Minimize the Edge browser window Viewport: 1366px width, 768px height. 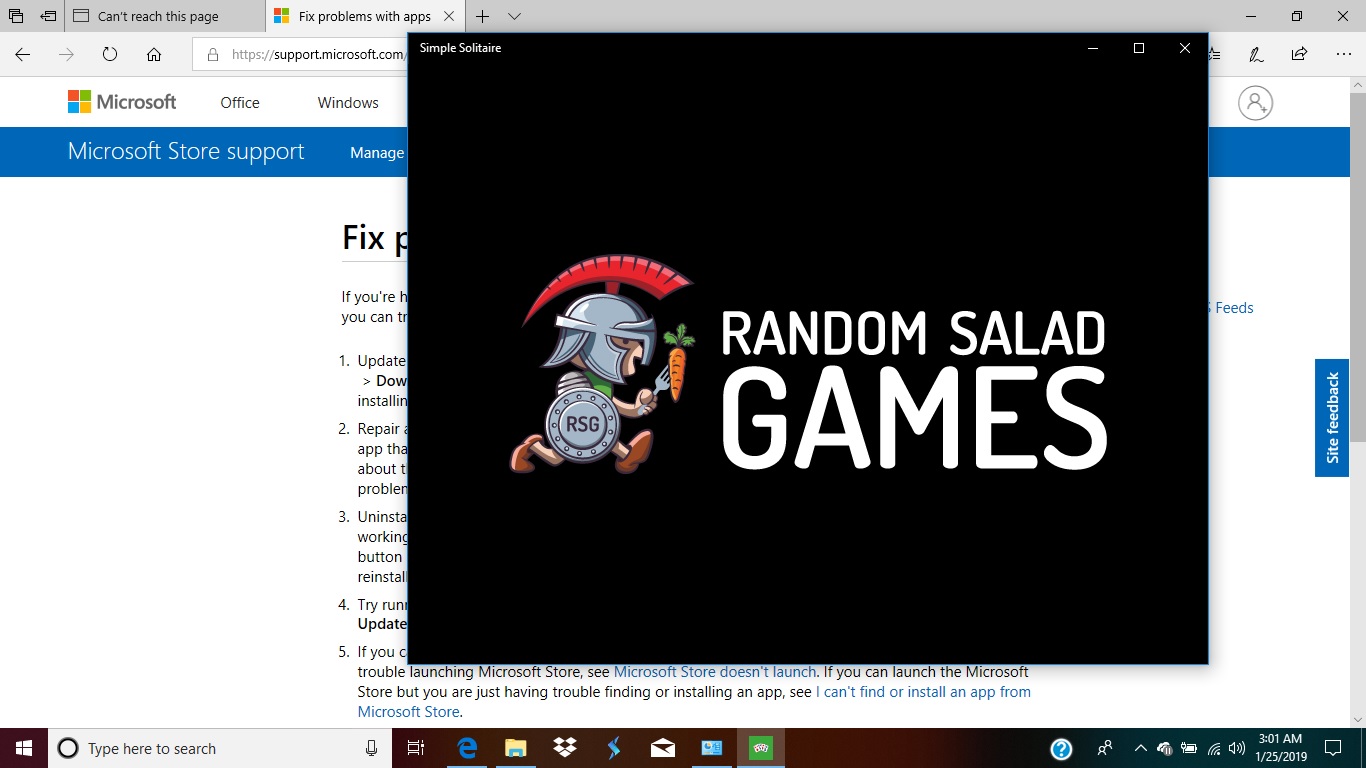point(1251,16)
